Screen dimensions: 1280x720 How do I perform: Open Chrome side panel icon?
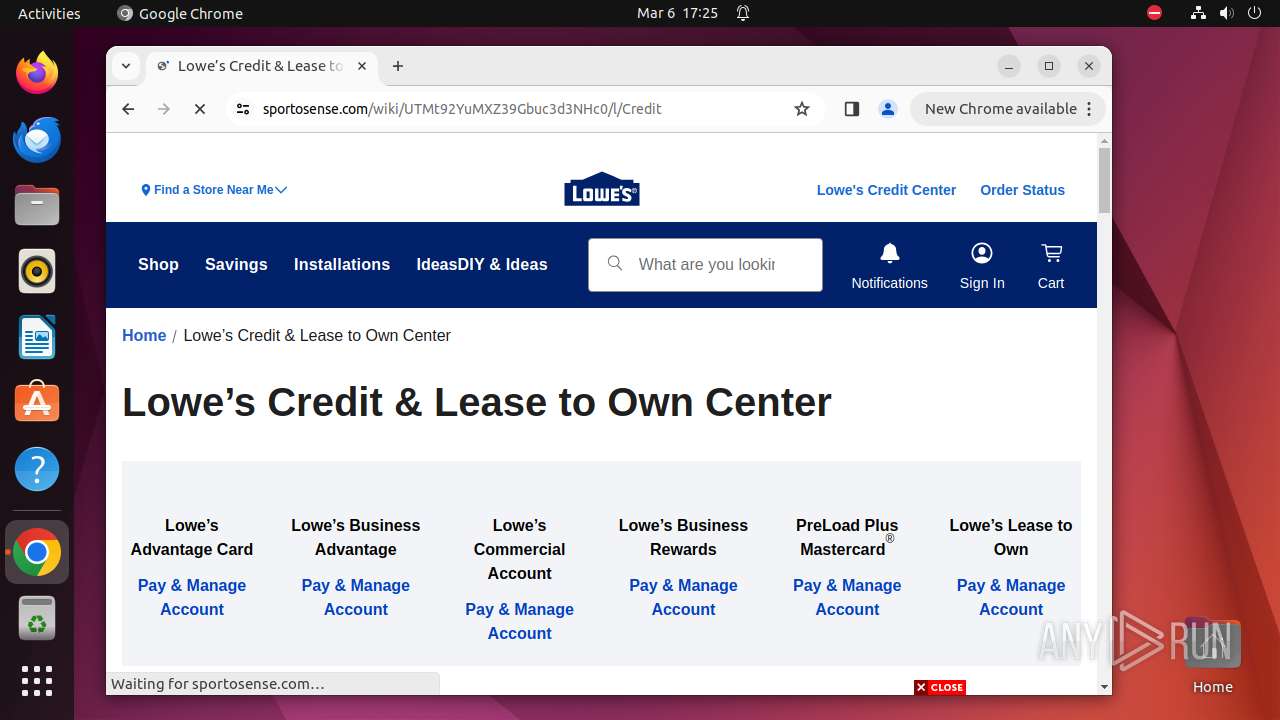pos(852,109)
